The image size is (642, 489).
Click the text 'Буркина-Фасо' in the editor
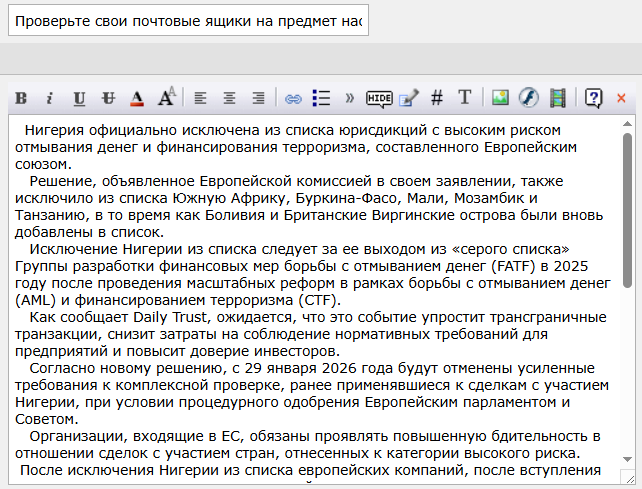pos(346,198)
